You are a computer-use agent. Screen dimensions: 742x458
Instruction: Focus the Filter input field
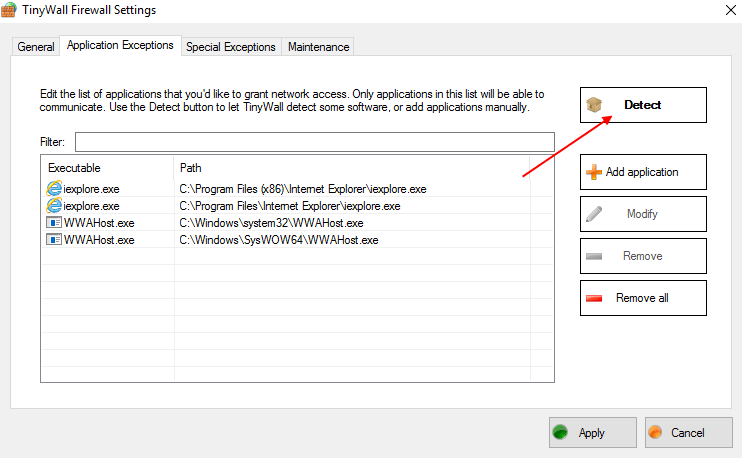(315, 142)
